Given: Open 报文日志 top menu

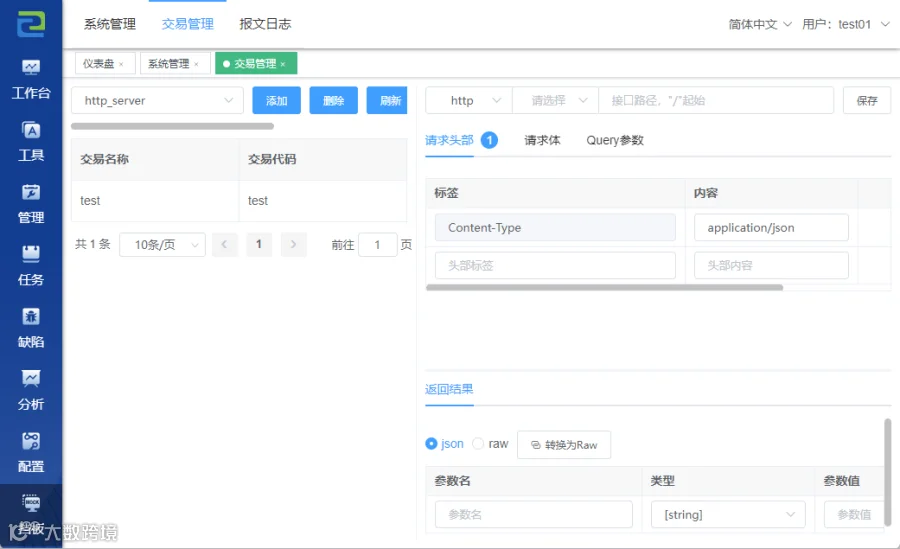Looking at the screenshot, I should click(x=265, y=24).
